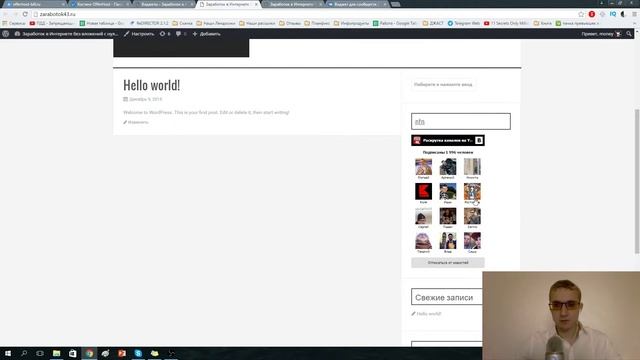Open the new tab button
This screenshot has width=640, height=360.
[395, 4]
